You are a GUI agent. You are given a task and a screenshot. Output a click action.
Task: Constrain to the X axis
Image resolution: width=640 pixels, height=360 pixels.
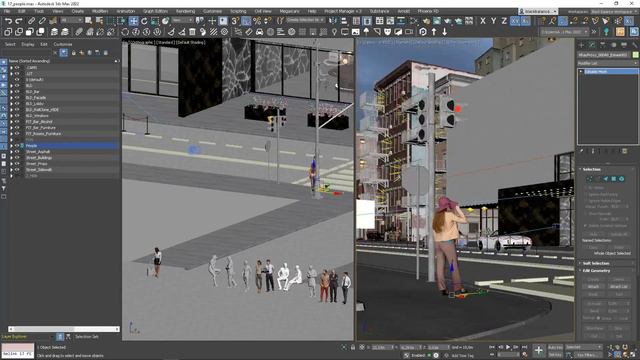pos(483,21)
